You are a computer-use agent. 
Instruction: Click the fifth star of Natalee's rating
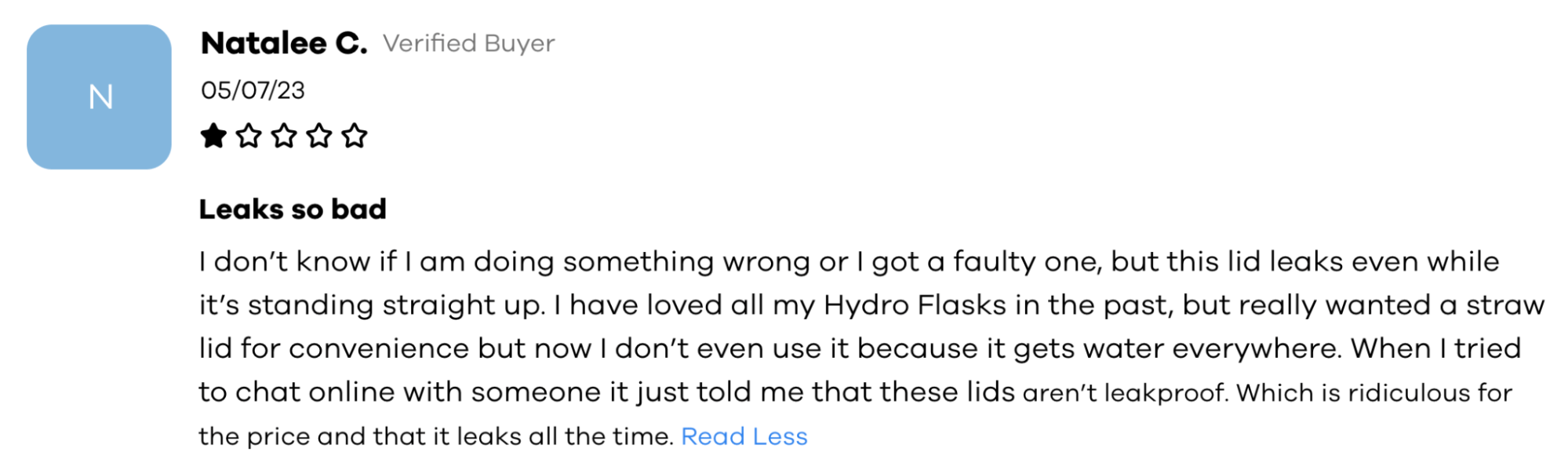click(x=355, y=135)
